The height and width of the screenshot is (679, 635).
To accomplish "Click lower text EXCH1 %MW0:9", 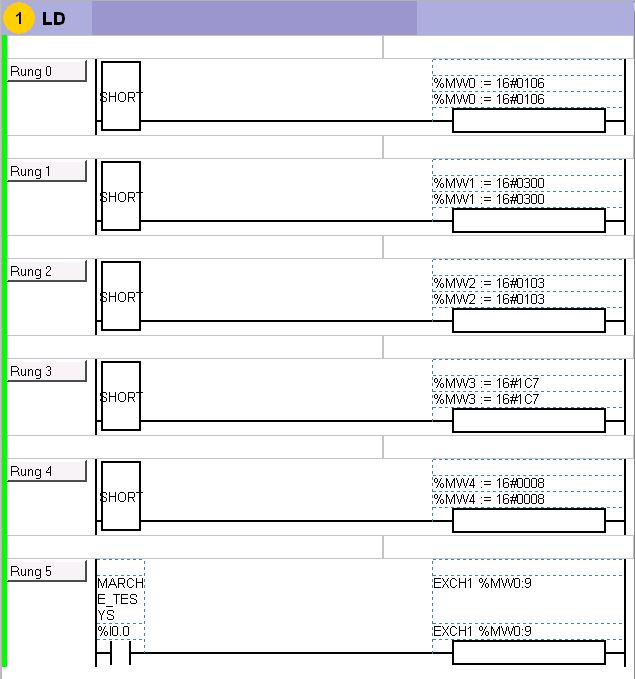I will coord(483,631).
